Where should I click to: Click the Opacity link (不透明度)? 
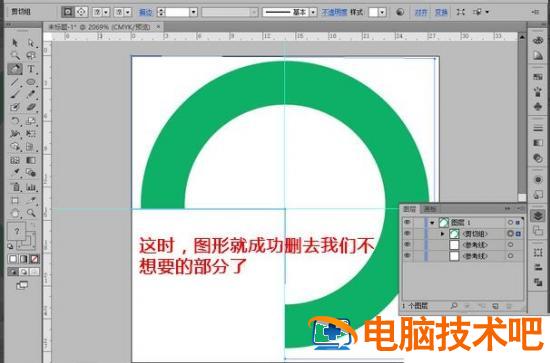pos(334,12)
